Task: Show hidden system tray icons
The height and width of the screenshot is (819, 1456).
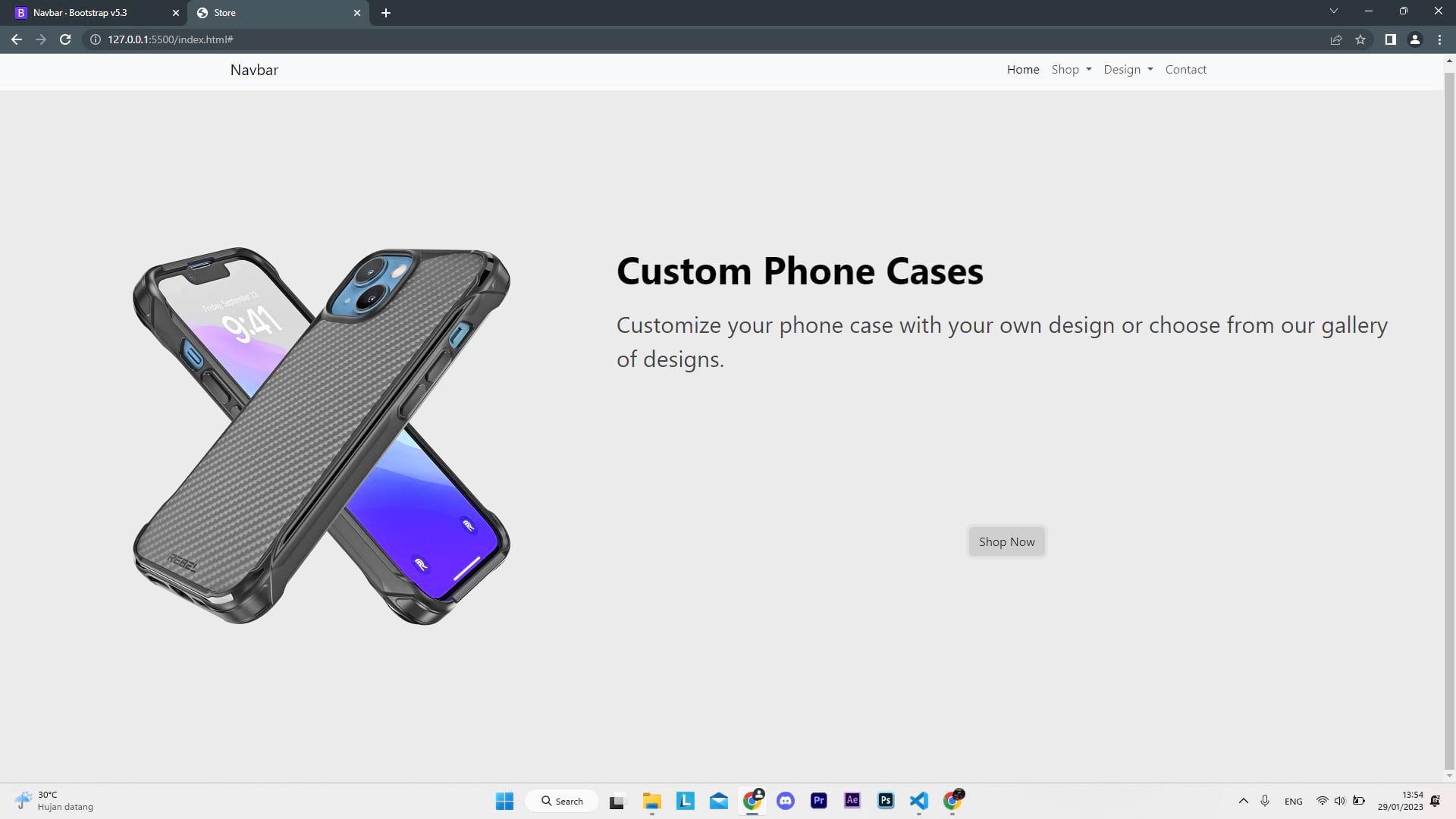Action: click(1243, 801)
